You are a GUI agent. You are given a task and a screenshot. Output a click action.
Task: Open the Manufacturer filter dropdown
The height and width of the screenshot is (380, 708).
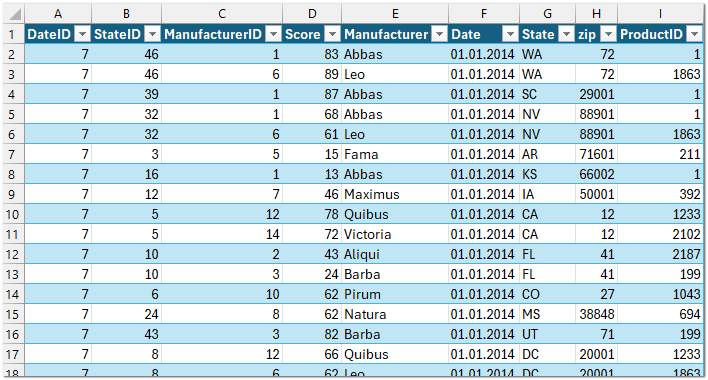point(439,34)
